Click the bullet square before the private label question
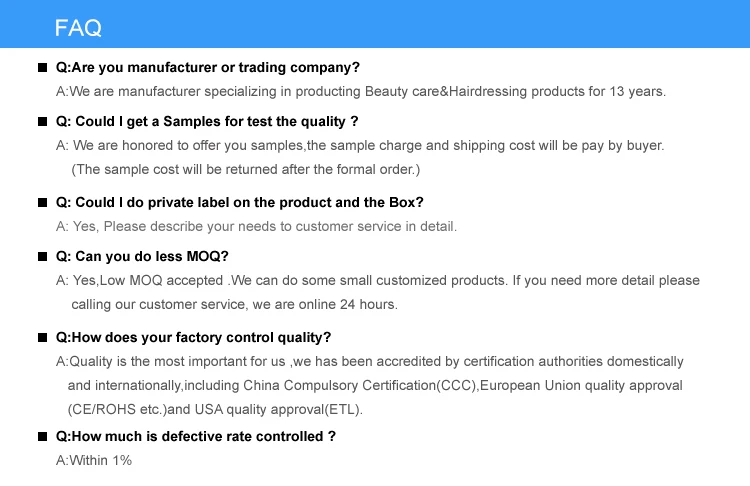750x486 pixels. coord(42,202)
